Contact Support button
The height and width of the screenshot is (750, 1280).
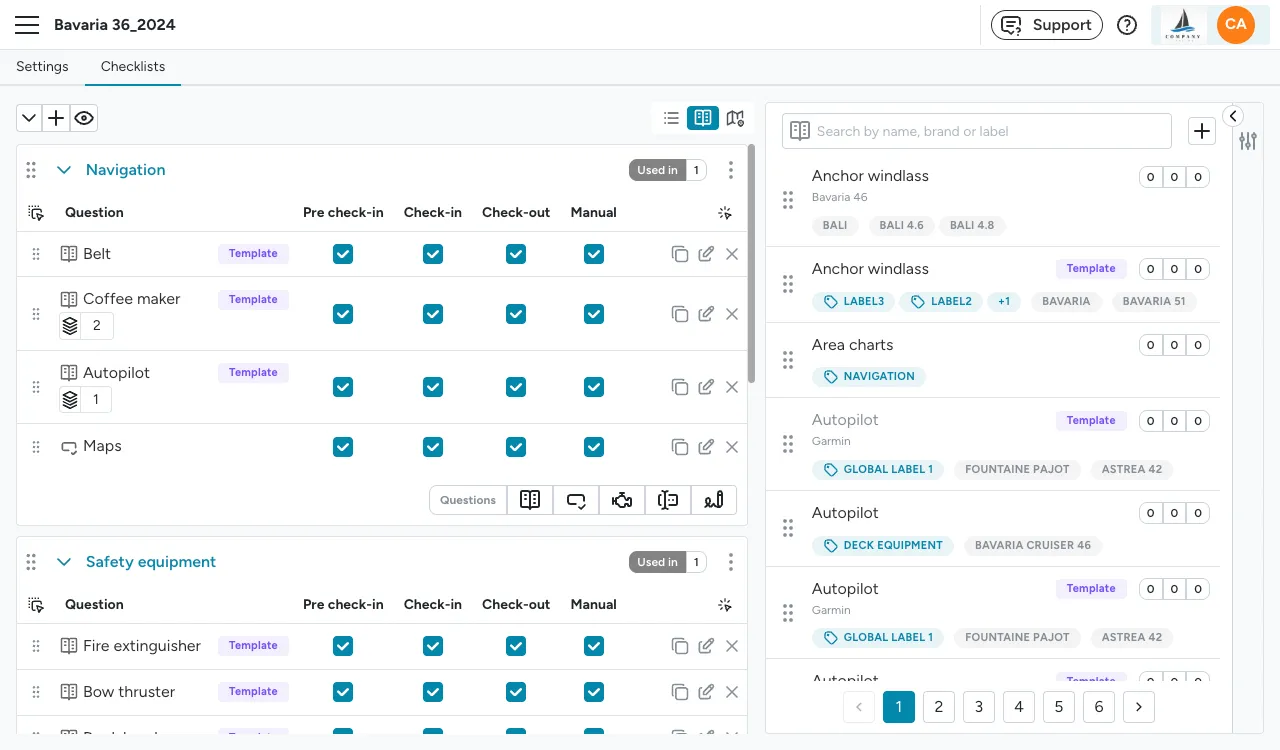click(x=1047, y=25)
